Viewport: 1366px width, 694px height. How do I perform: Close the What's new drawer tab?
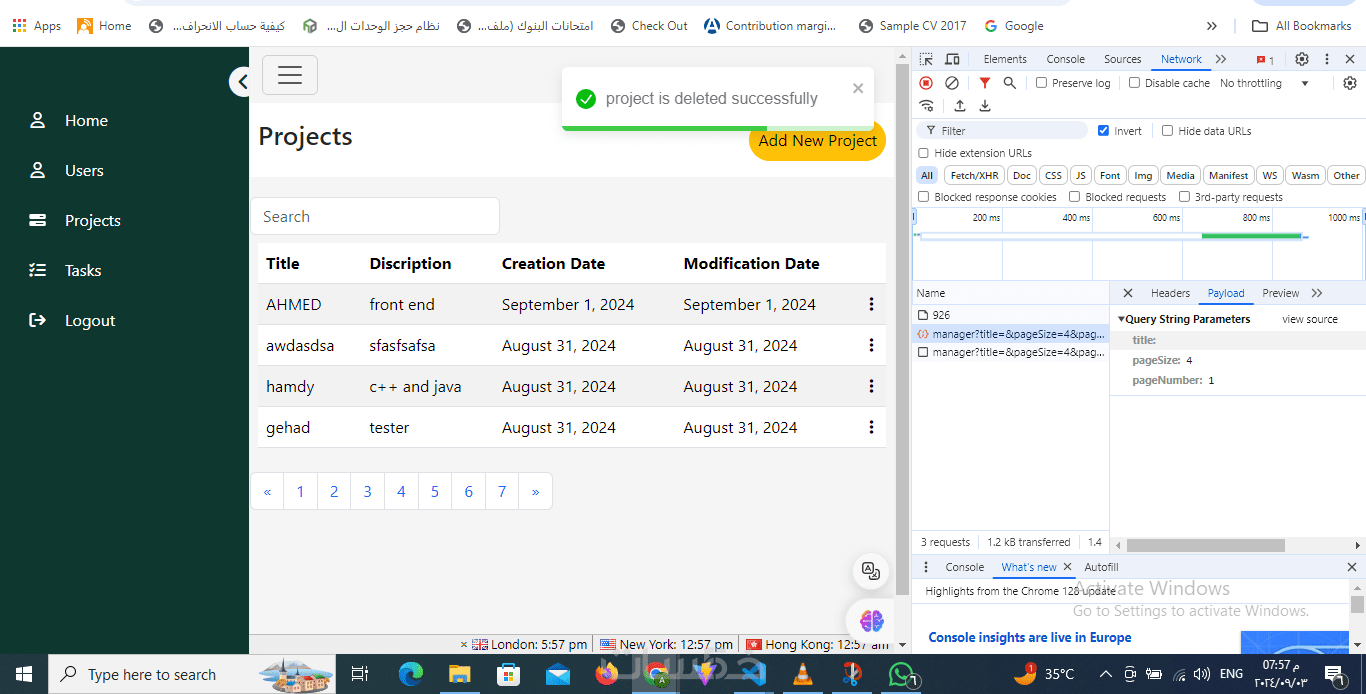[x=1067, y=567]
